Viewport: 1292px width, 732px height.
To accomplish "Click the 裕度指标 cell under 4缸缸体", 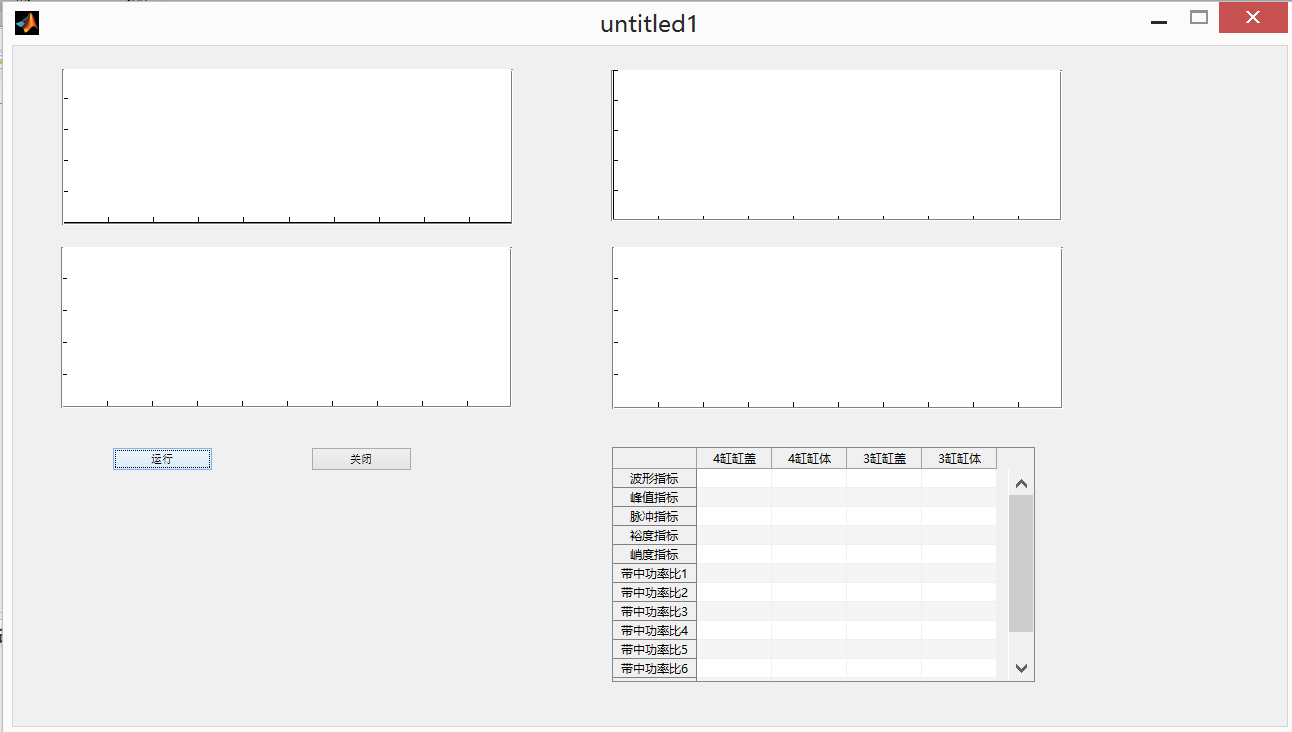I will pos(809,535).
